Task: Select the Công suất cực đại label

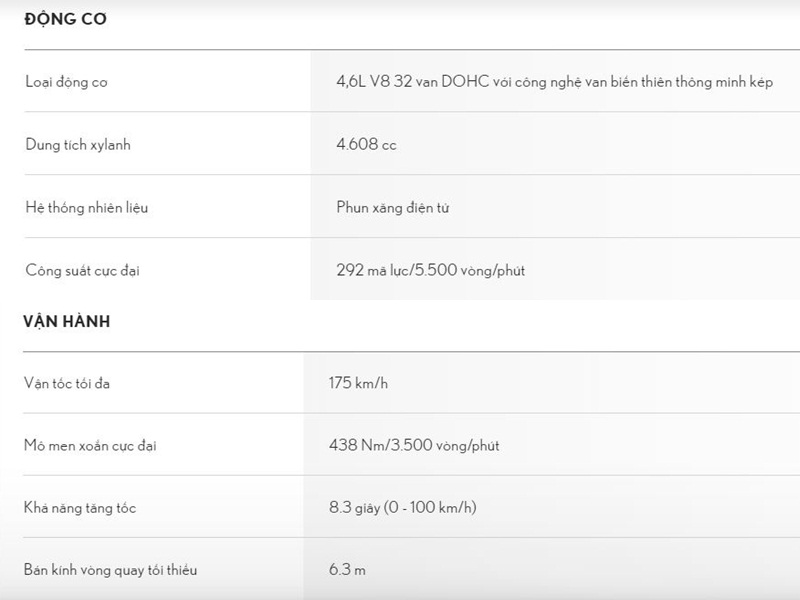Action: click(x=82, y=270)
